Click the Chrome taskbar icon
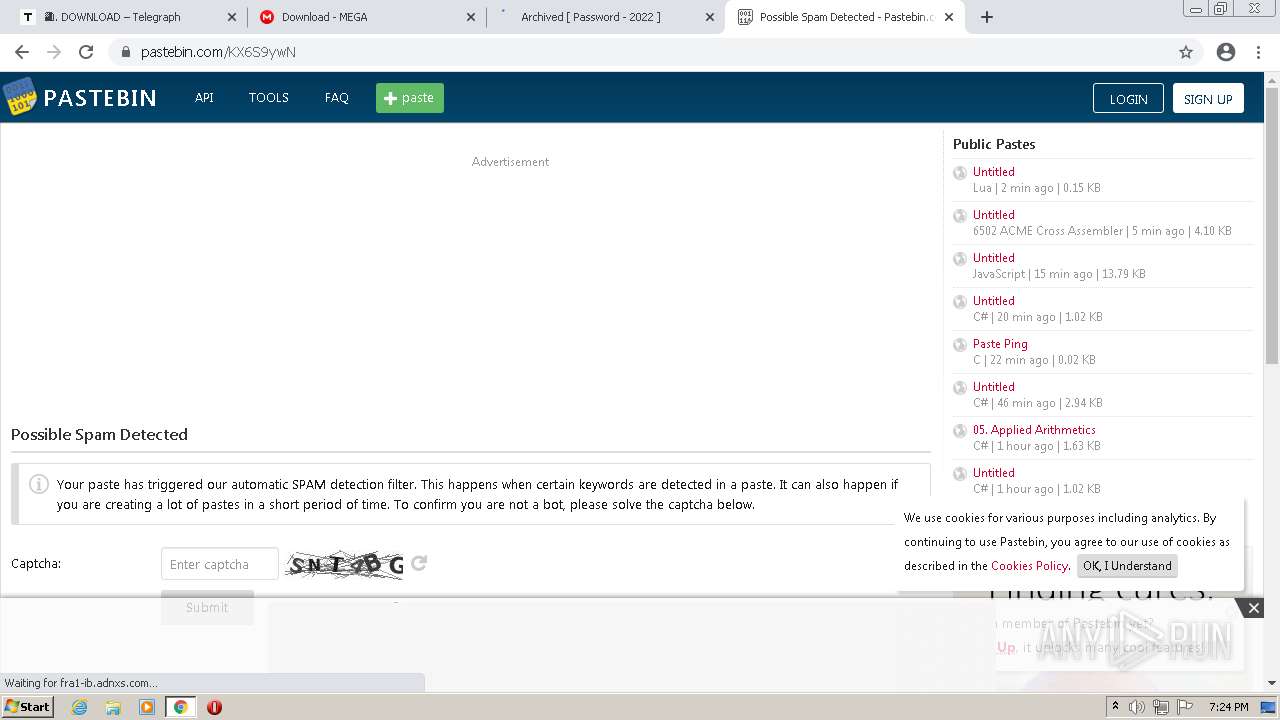1280x720 pixels. point(181,707)
